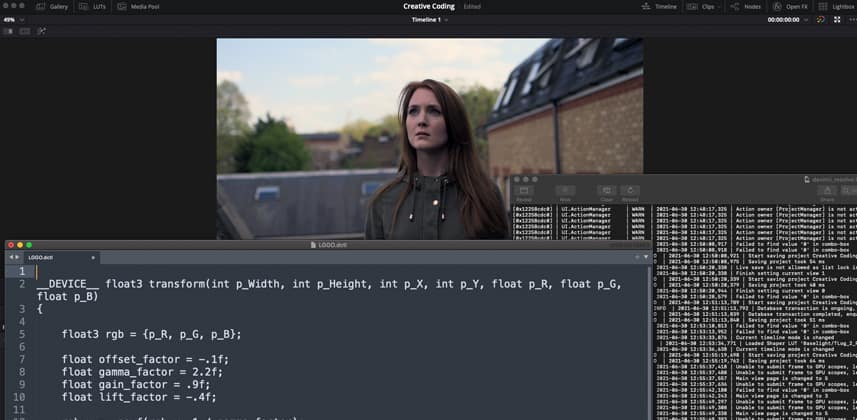Open the editor tab list dropdown arrow
Screen dimensions: 857x420
pyautogui.click(x=645, y=257)
